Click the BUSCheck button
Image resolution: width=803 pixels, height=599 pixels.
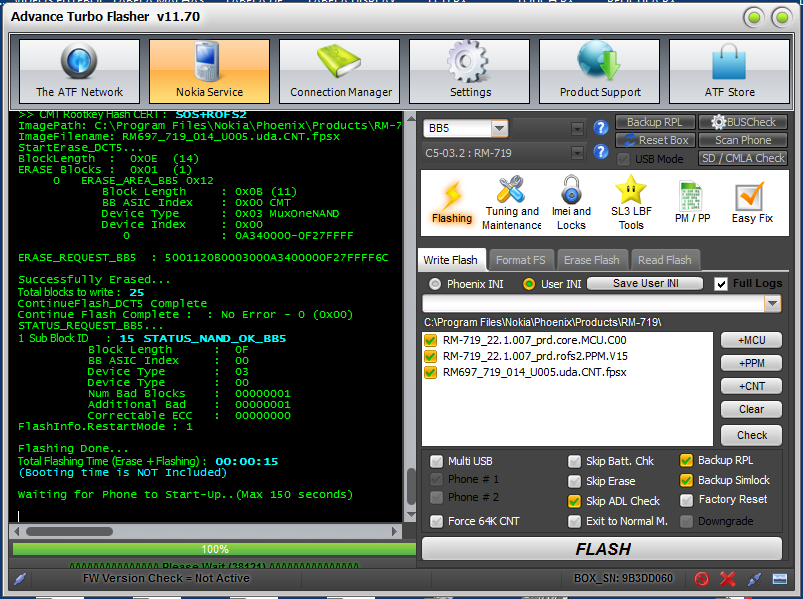pyautogui.click(x=743, y=122)
